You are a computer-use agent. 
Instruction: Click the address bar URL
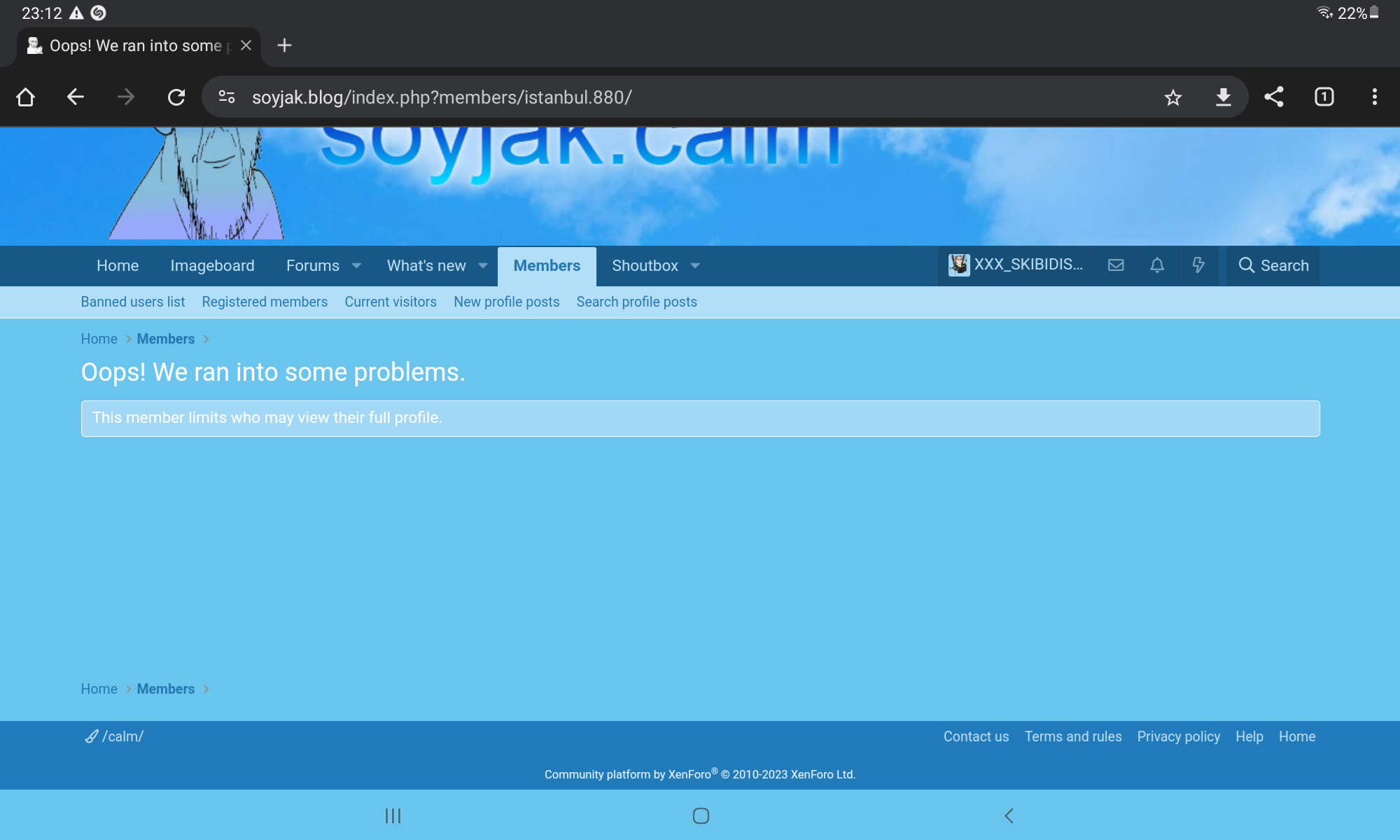442,97
